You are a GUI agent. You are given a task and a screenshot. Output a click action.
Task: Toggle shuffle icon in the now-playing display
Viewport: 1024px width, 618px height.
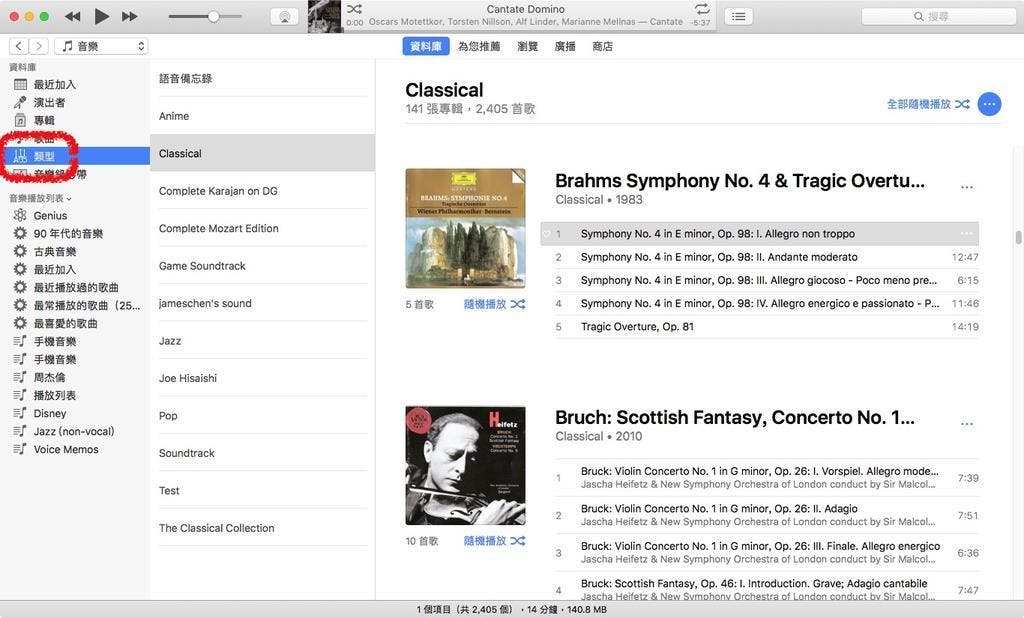(354, 8)
